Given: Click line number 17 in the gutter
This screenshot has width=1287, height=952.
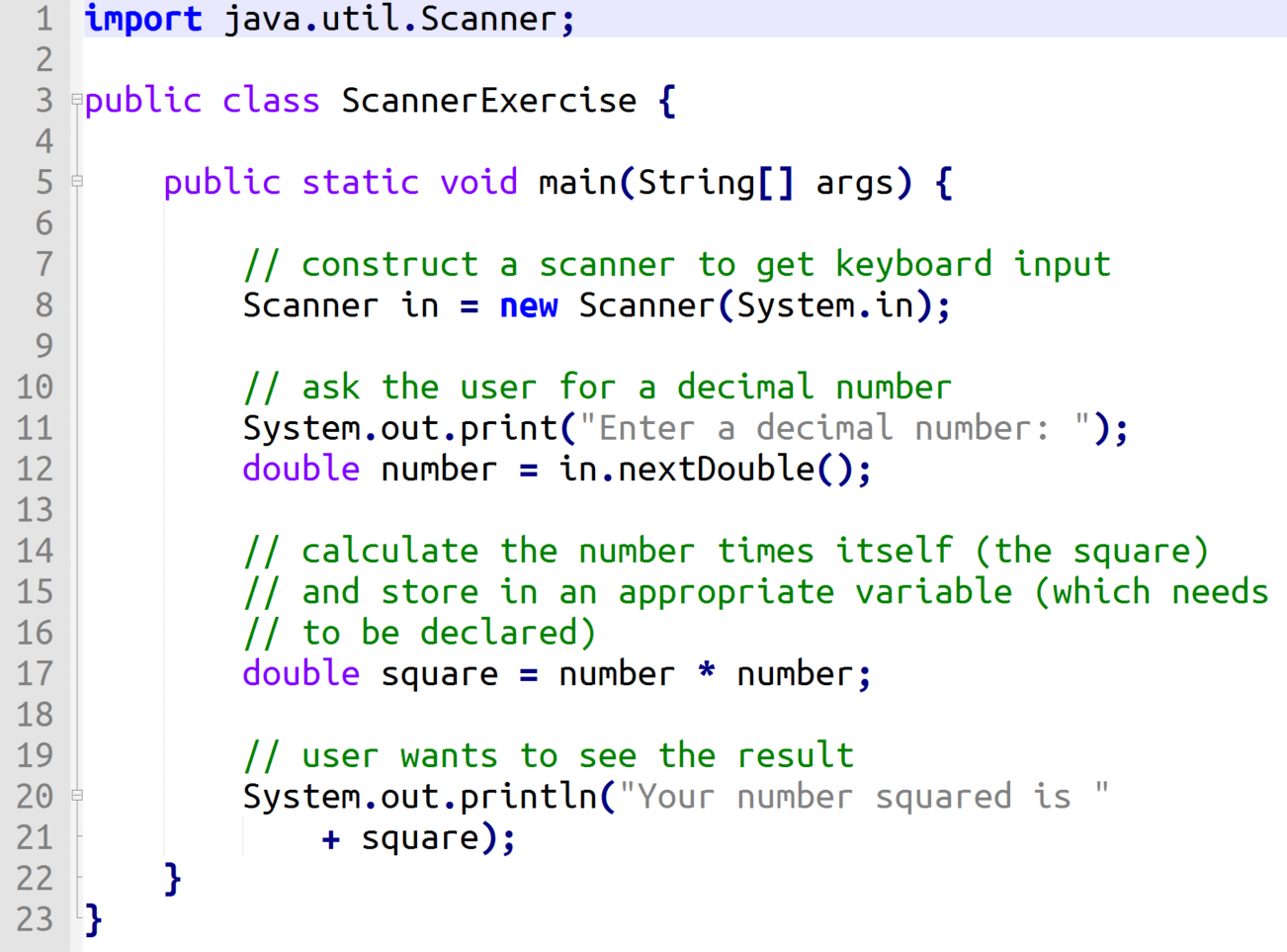Looking at the screenshot, I should click(x=35, y=673).
